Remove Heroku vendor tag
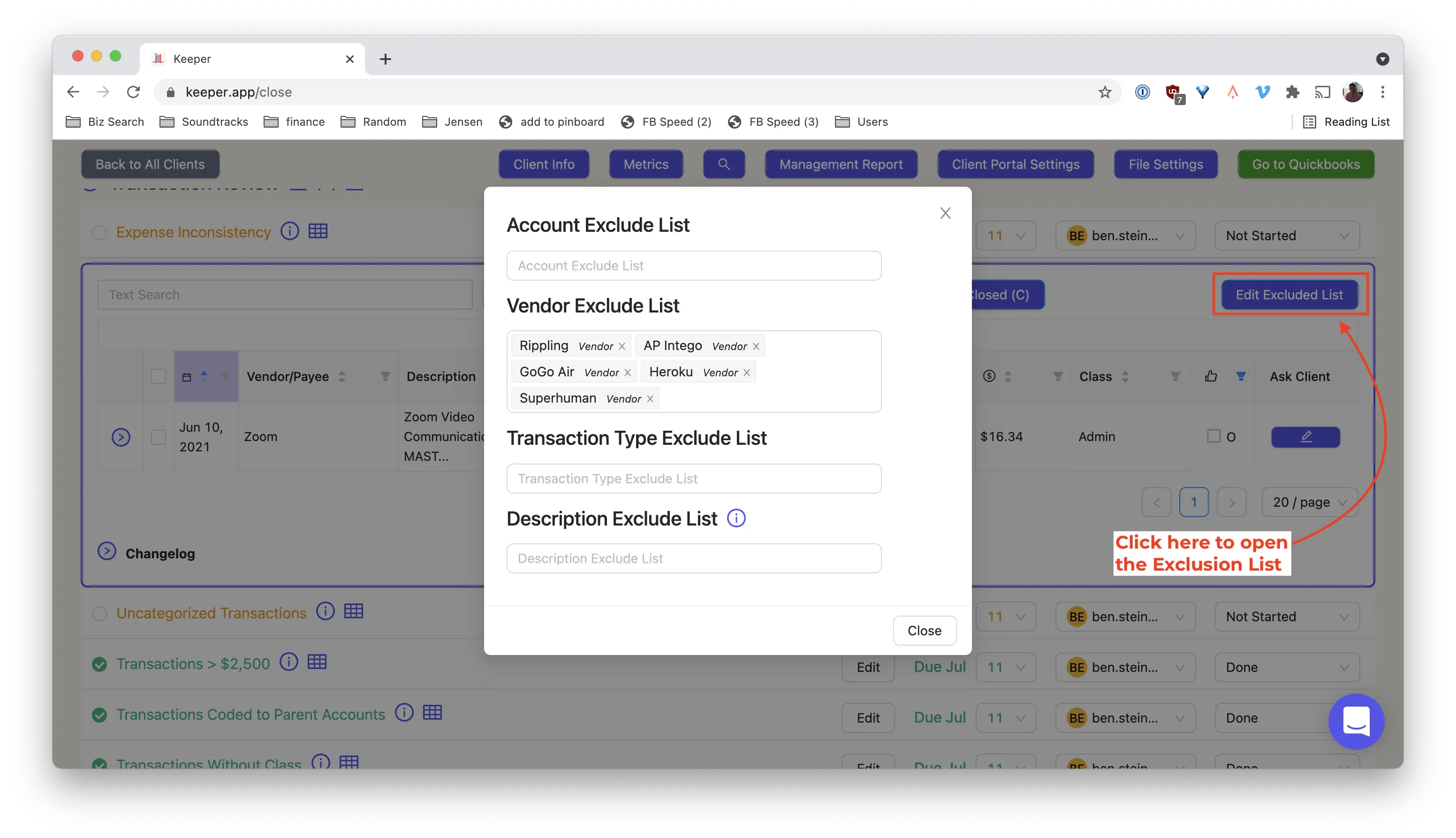The height and width of the screenshot is (838, 1456). click(747, 373)
